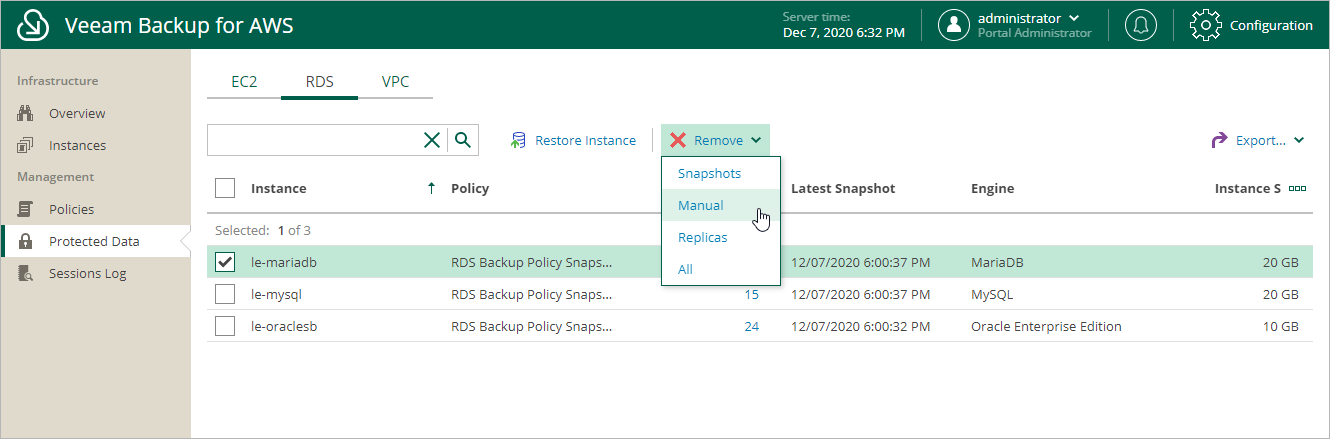
Task: Toggle the select-all header checkbox
Action: coord(225,188)
